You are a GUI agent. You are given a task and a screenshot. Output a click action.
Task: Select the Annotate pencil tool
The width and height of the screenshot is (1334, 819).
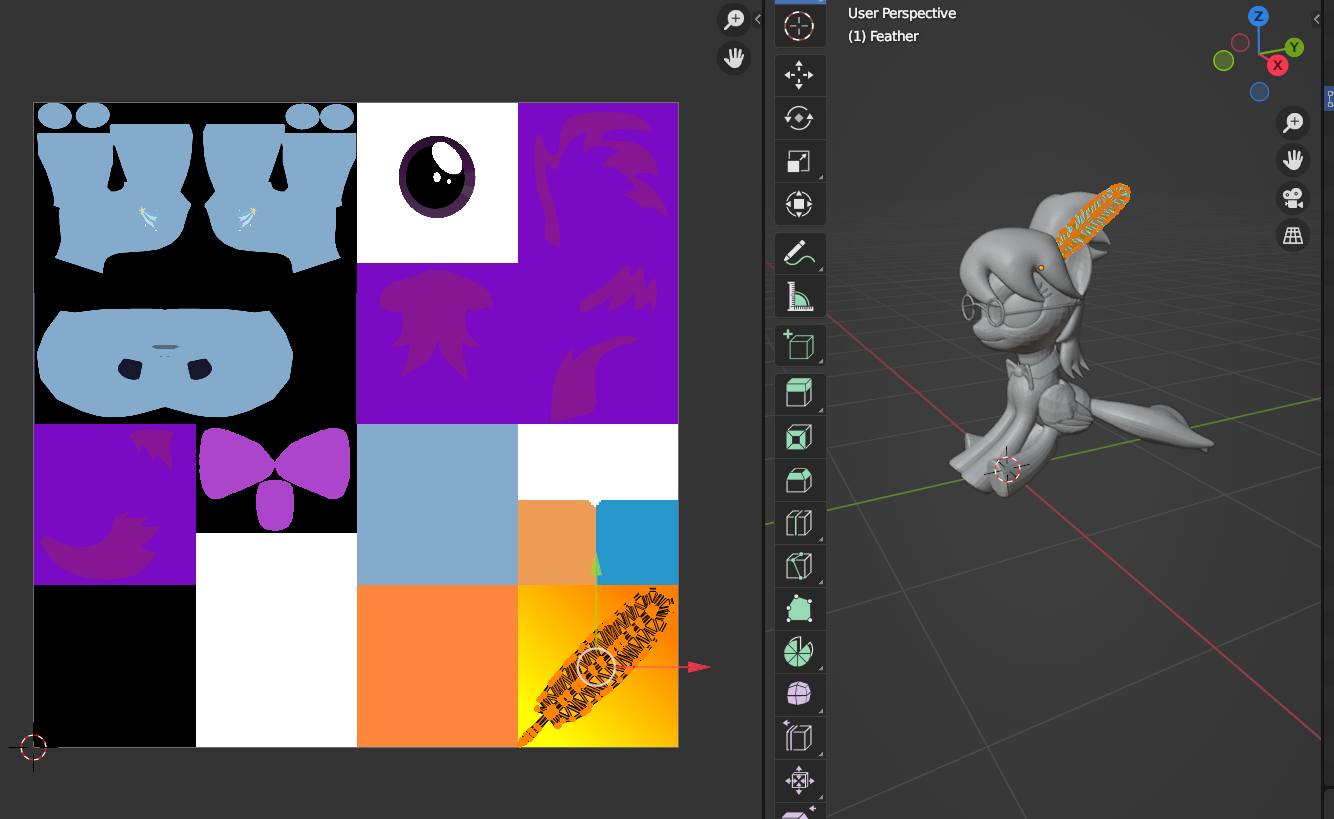(799, 254)
